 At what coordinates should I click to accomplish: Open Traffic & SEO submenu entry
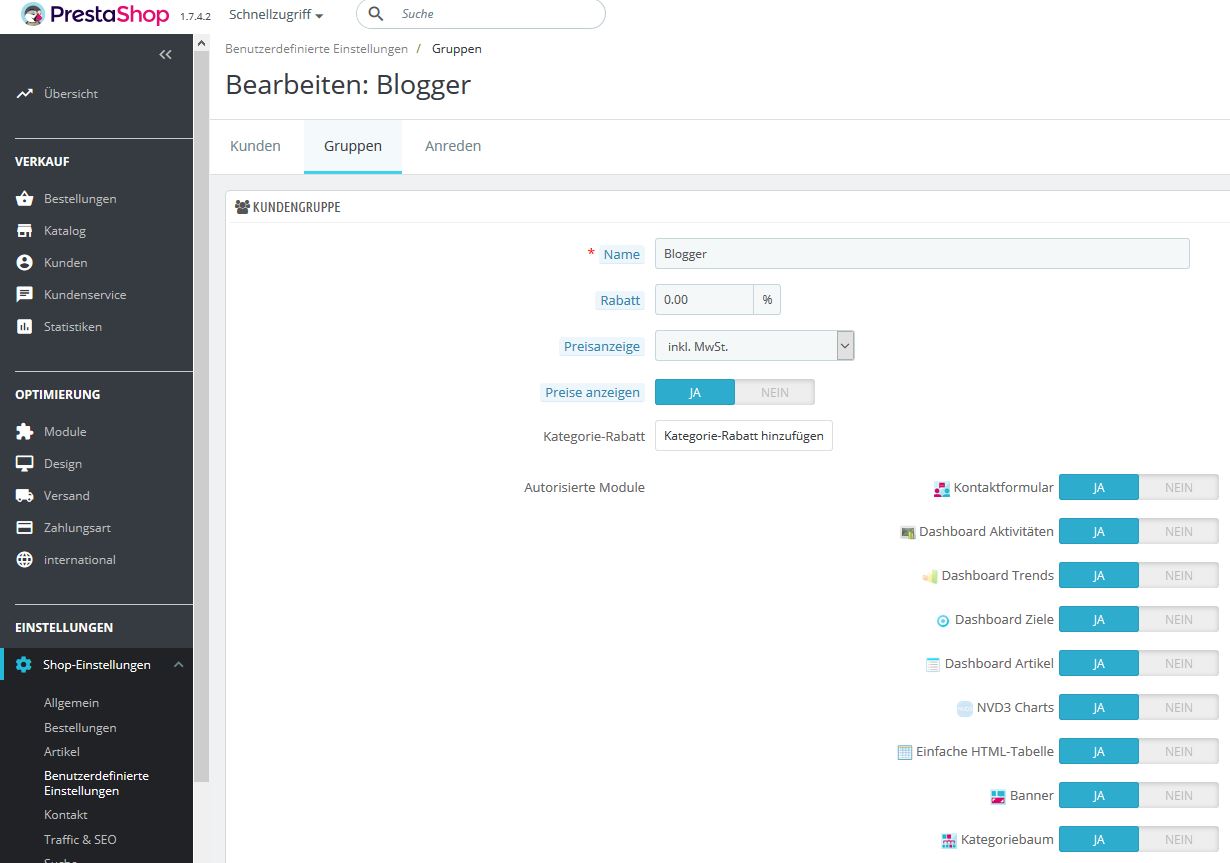pyautogui.click(x=80, y=839)
